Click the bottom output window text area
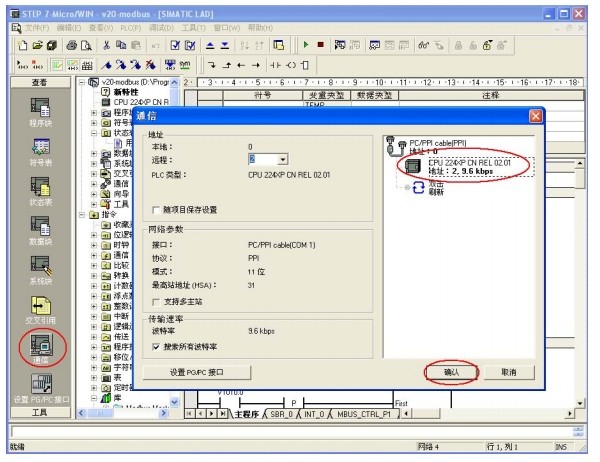 291,432
